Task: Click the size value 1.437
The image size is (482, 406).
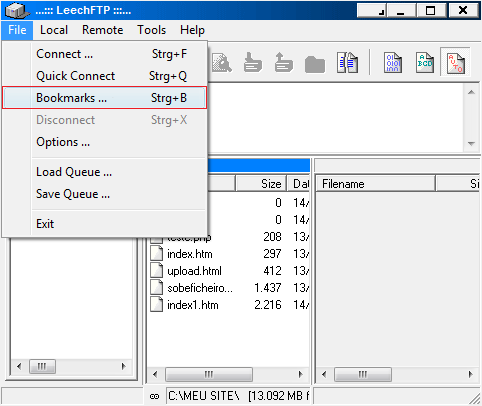Action: [x=268, y=288]
